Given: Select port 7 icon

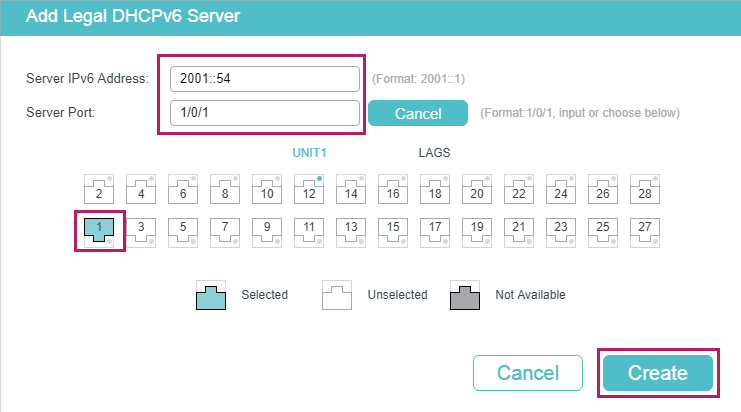Looking at the screenshot, I should coord(225,232).
